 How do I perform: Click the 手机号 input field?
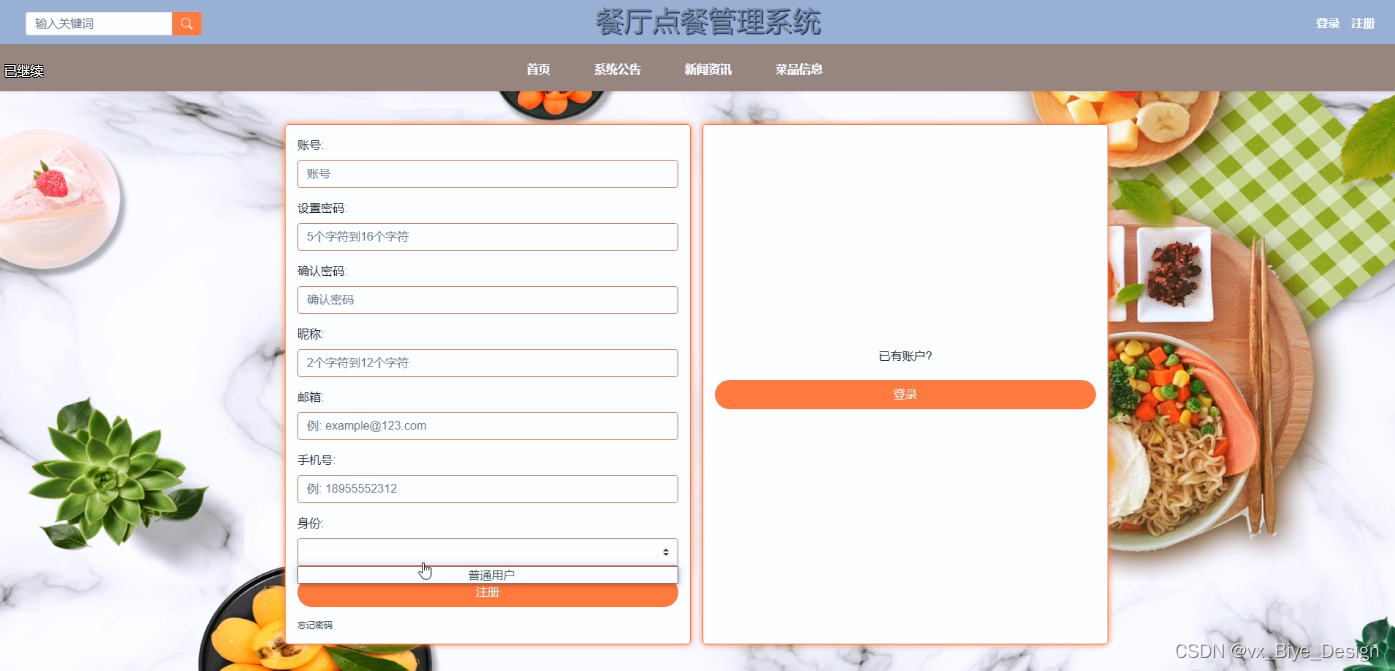487,489
